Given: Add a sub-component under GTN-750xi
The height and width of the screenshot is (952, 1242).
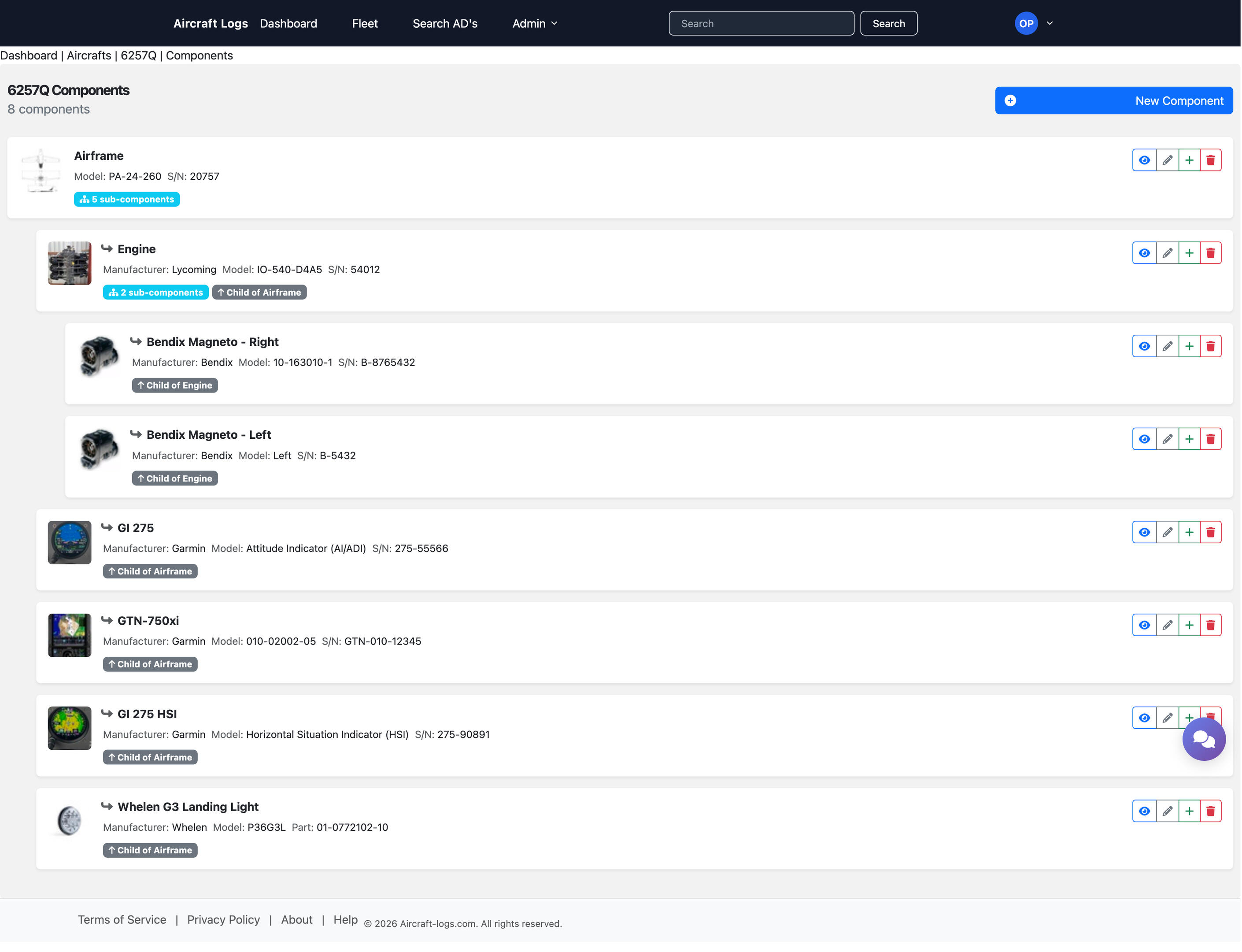Looking at the screenshot, I should [1189, 626].
